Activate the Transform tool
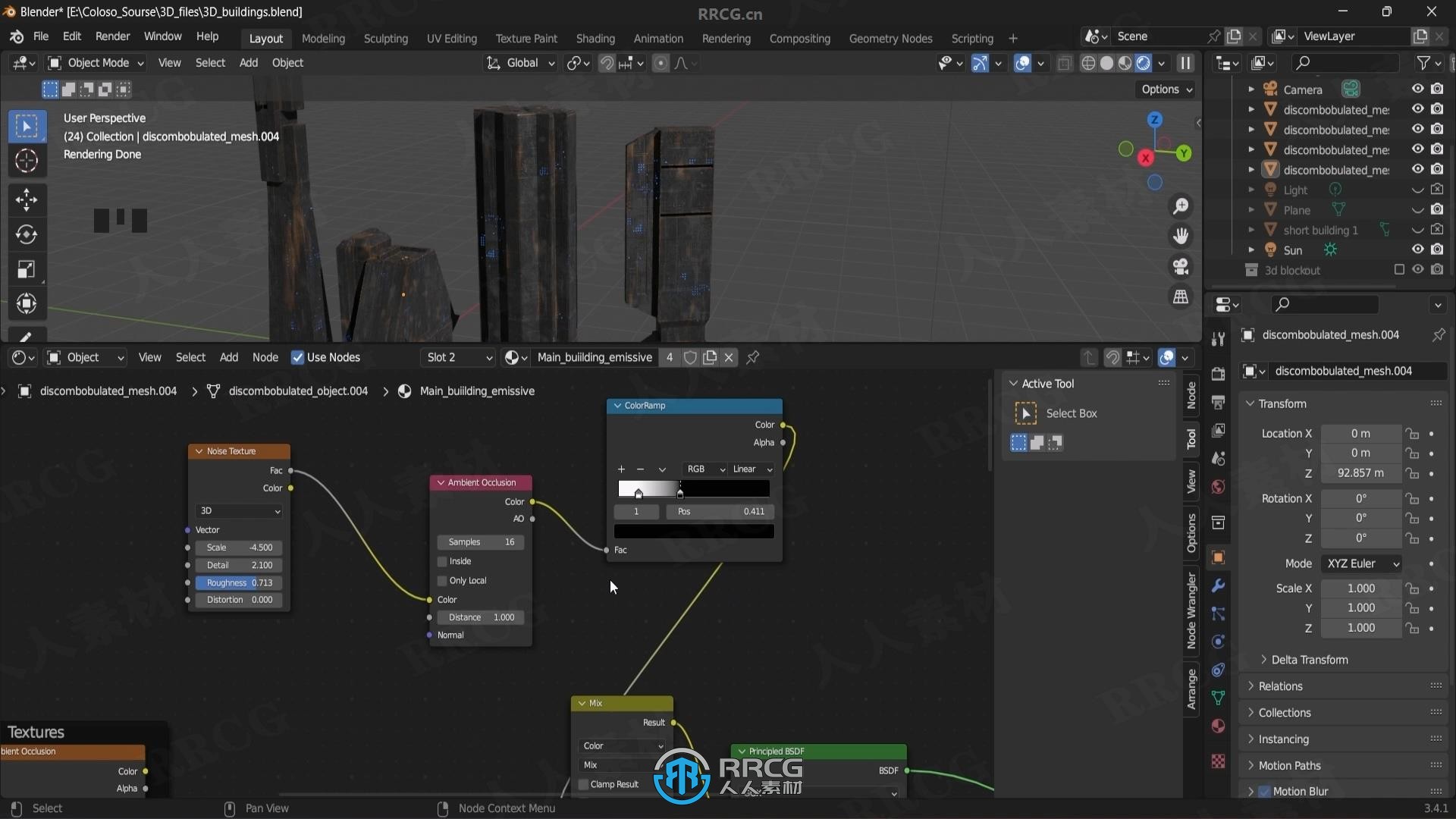 click(x=27, y=304)
